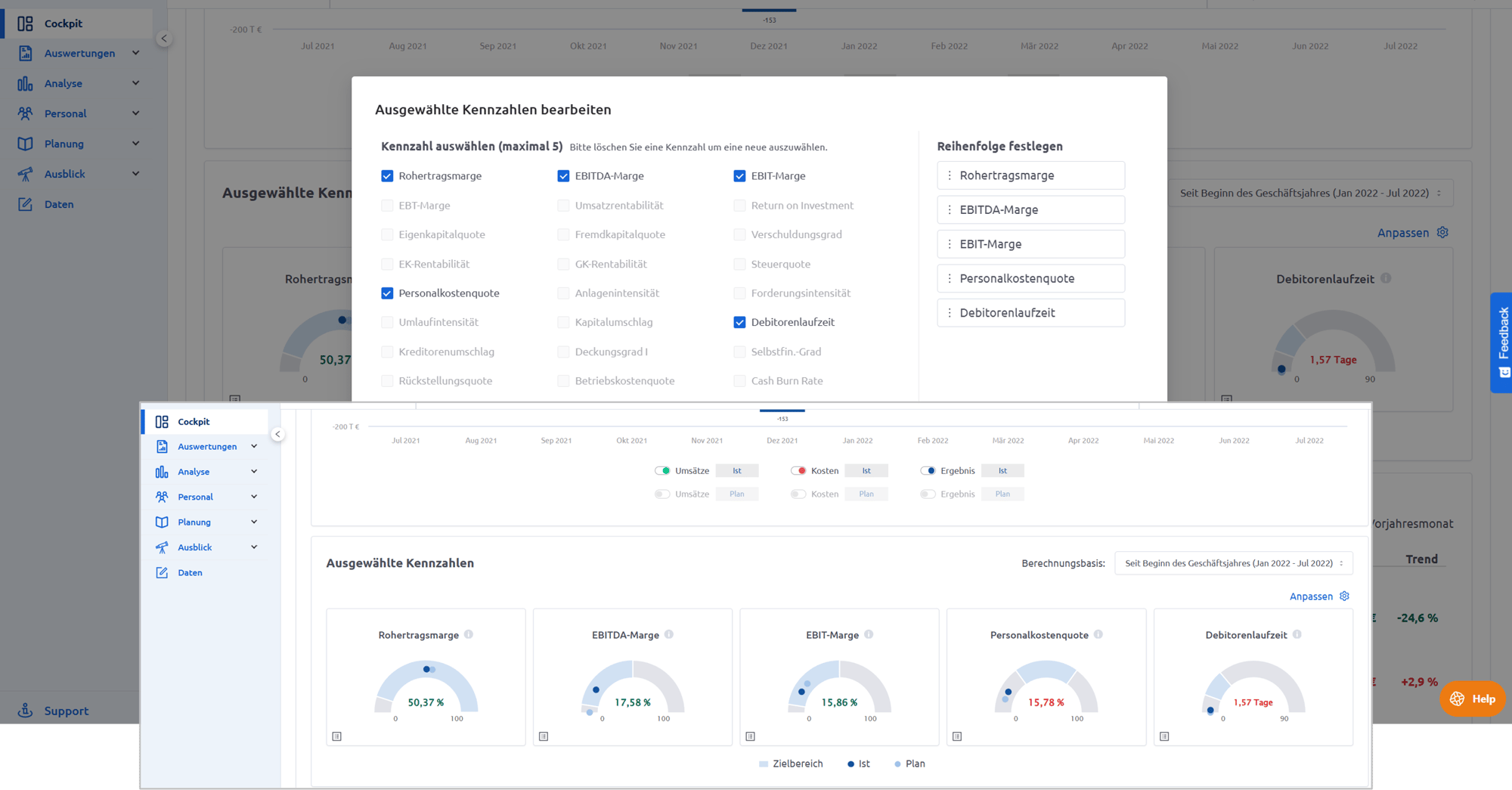
Task: Click the Auswertungen icon in the background sidebar
Action: [25, 53]
